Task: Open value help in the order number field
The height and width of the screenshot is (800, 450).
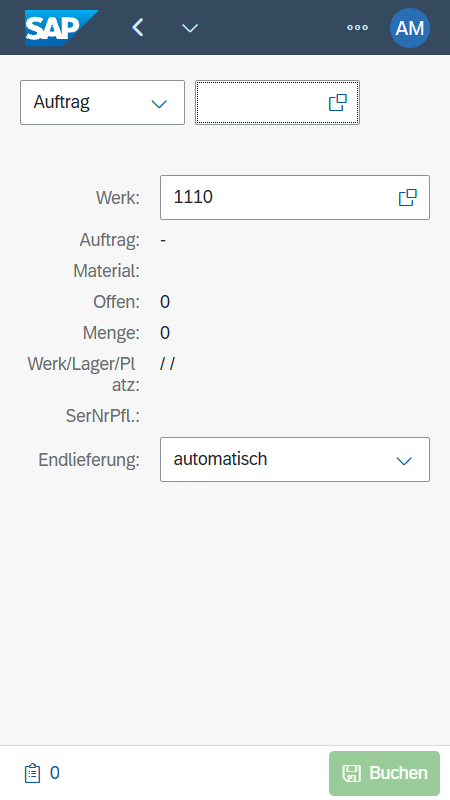Action: pos(338,103)
